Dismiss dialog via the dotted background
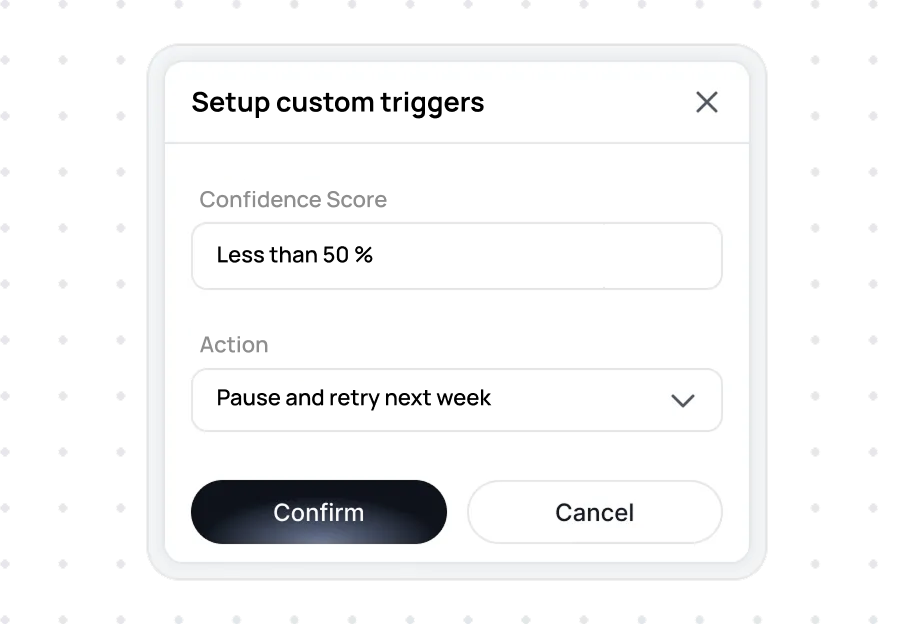912x624 pixels. point(64,314)
